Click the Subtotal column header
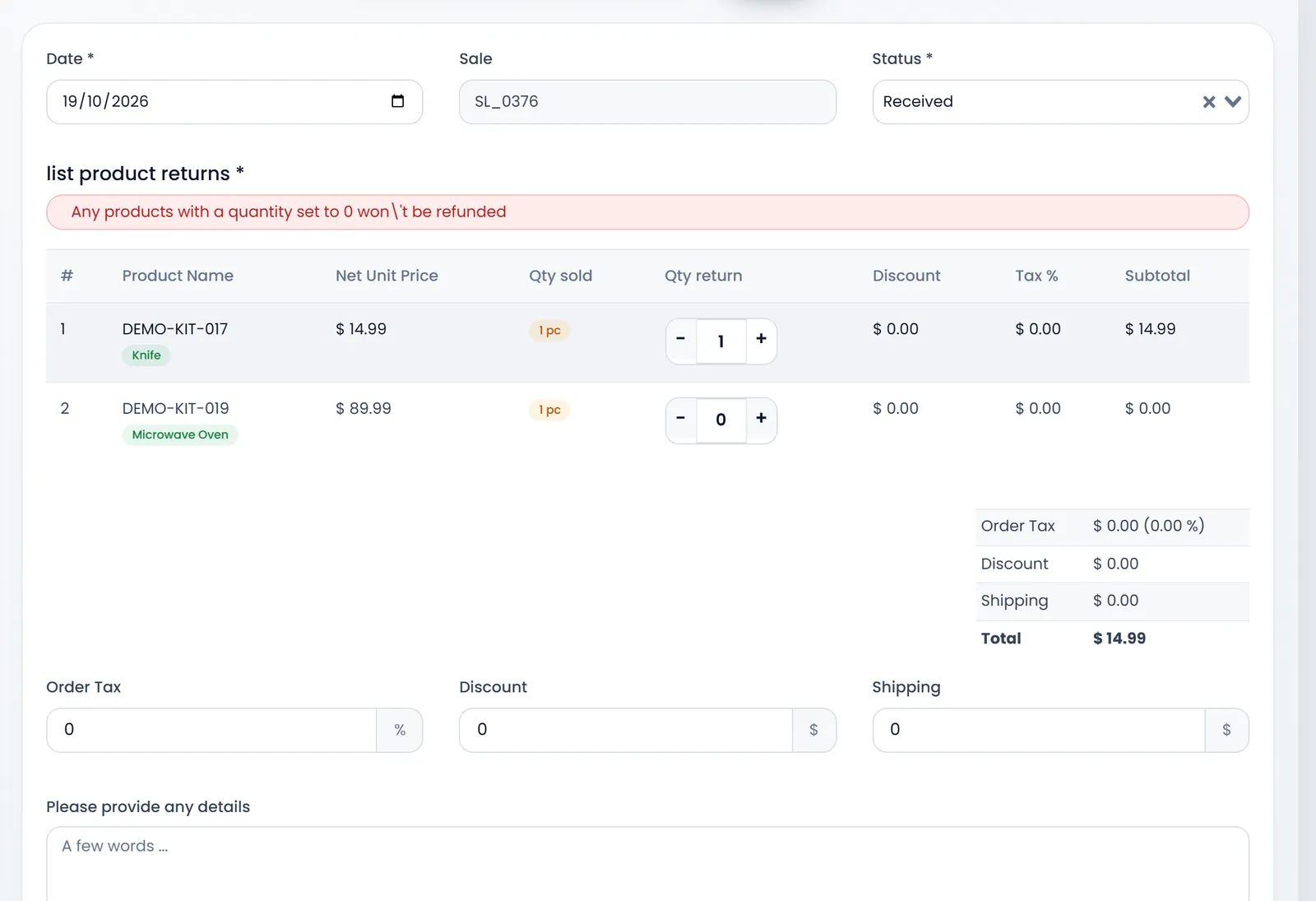The width and height of the screenshot is (1316, 901). pos(1157,276)
